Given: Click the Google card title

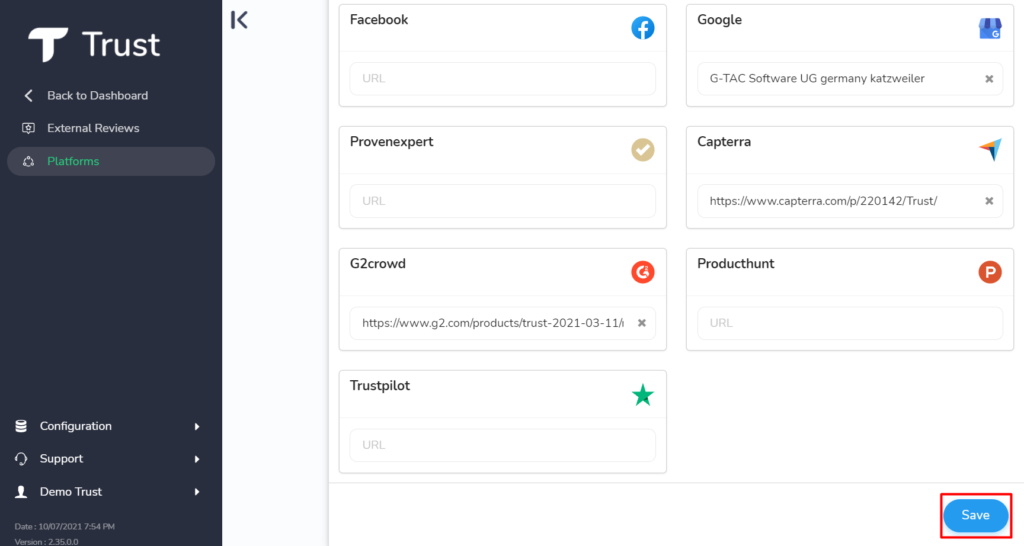Looking at the screenshot, I should (719, 20).
